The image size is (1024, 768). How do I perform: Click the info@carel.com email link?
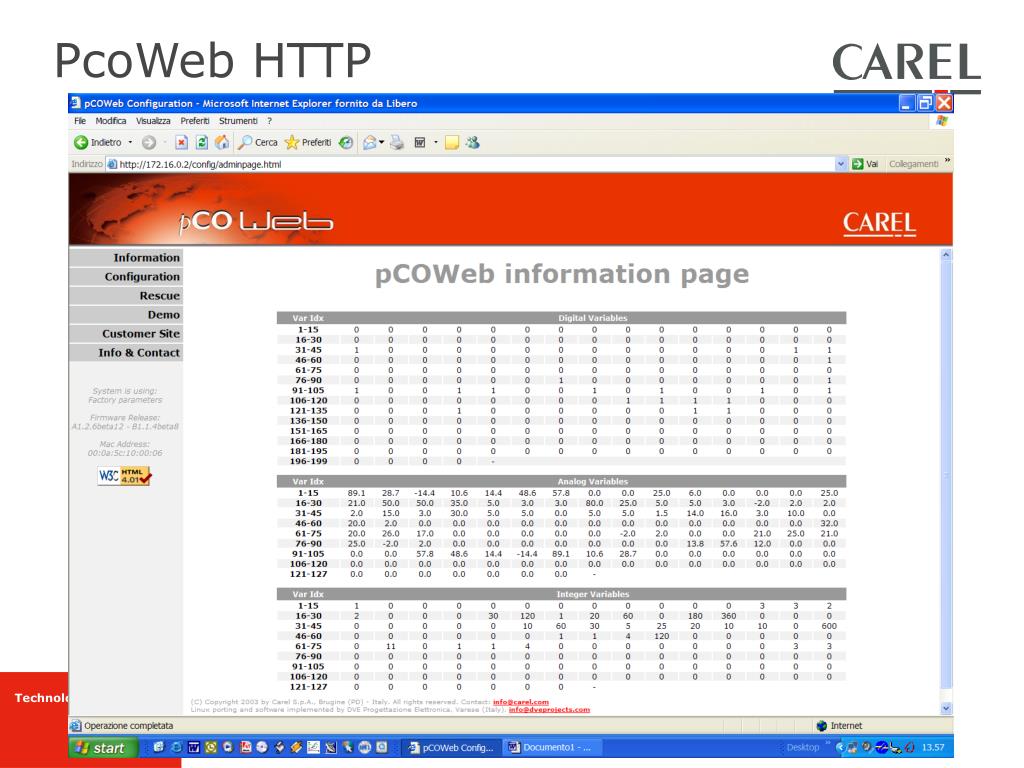(x=520, y=702)
